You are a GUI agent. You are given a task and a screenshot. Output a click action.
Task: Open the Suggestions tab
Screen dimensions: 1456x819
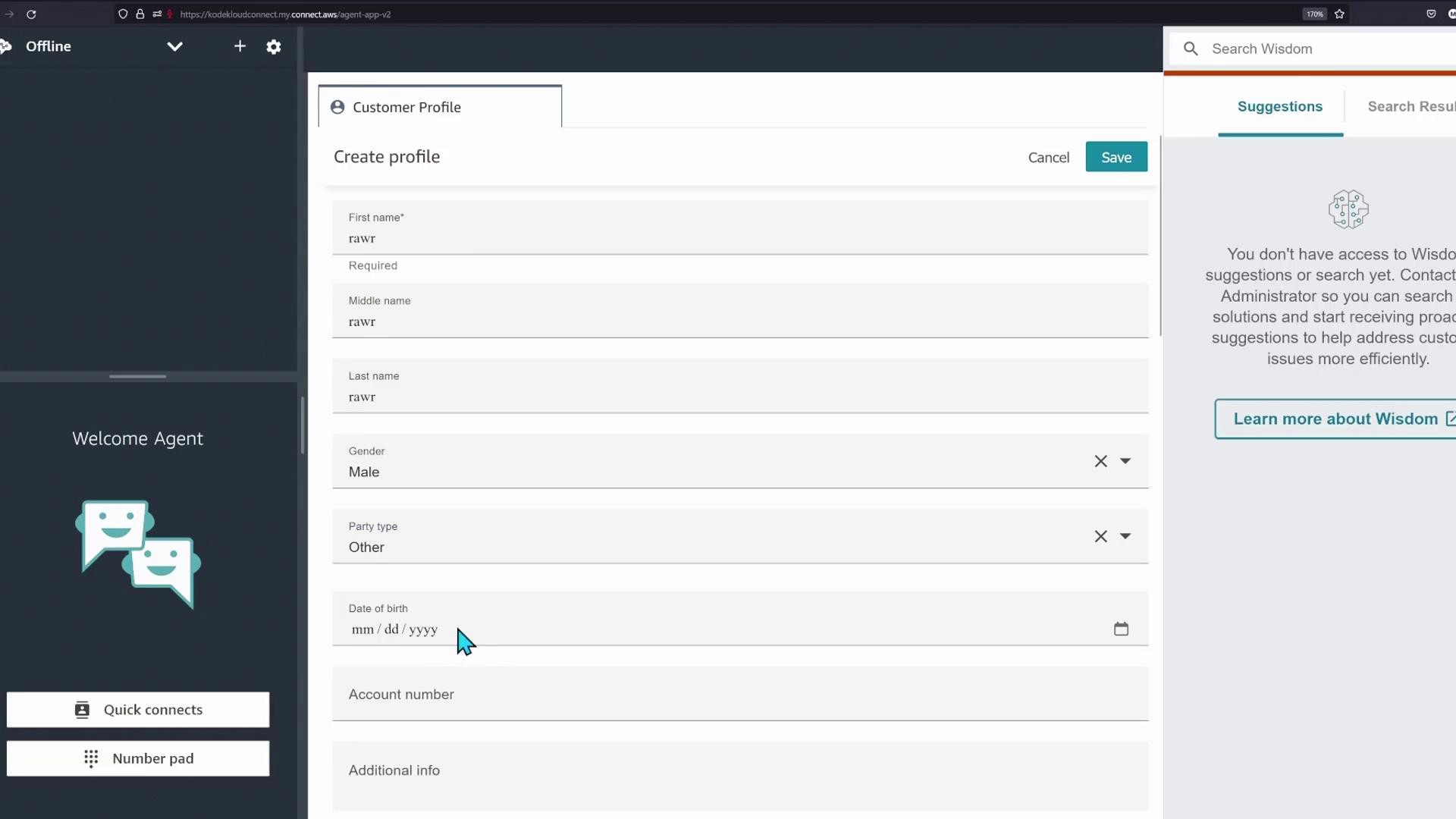click(1279, 107)
